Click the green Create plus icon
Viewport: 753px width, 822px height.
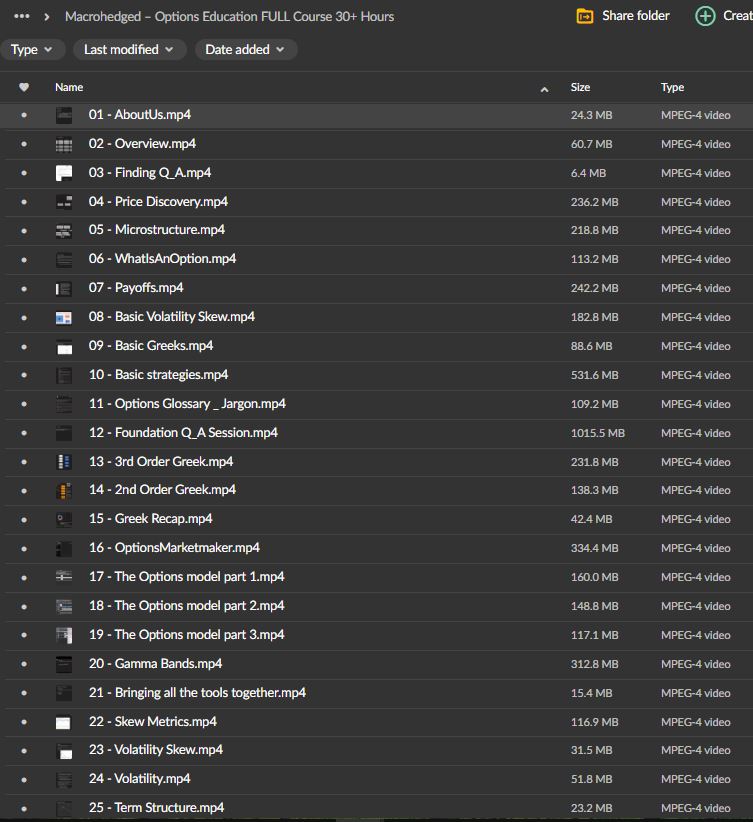[705, 16]
